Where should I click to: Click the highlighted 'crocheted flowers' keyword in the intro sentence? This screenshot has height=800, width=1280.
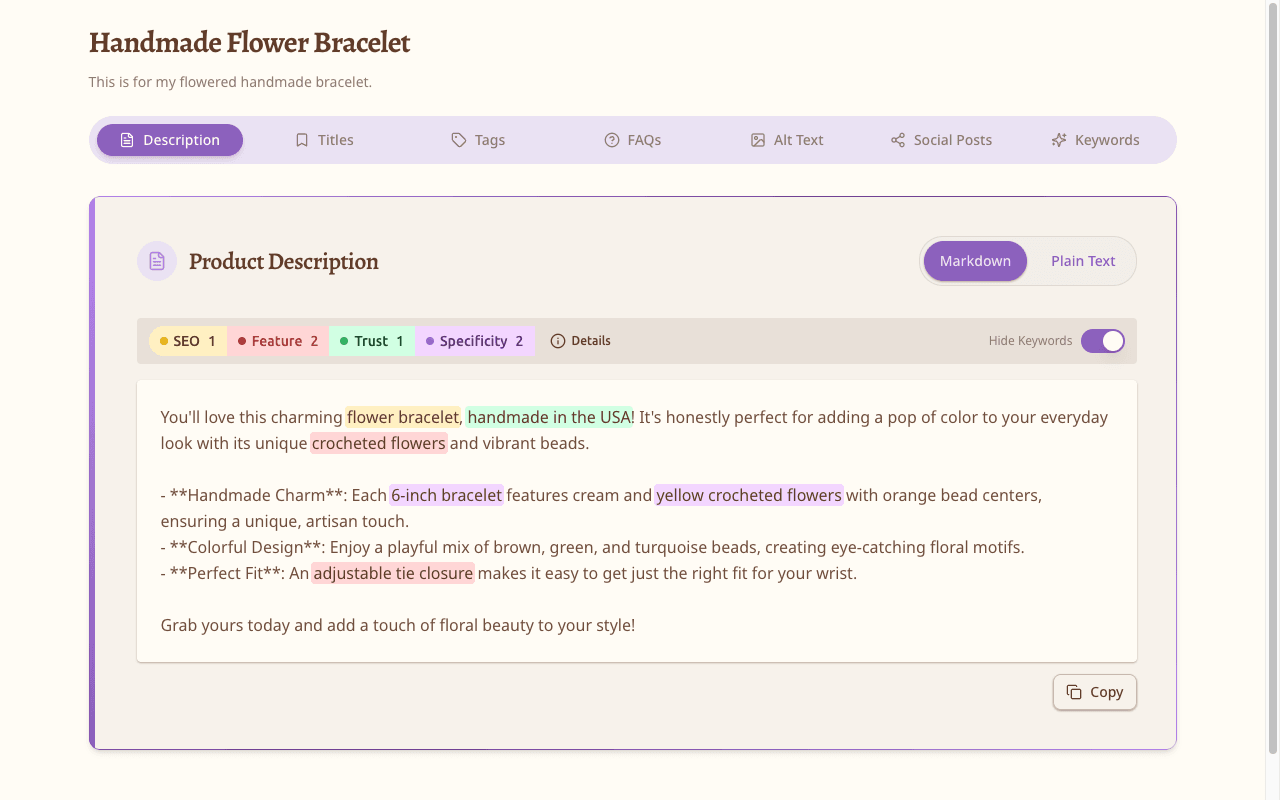pyautogui.click(x=379, y=443)
